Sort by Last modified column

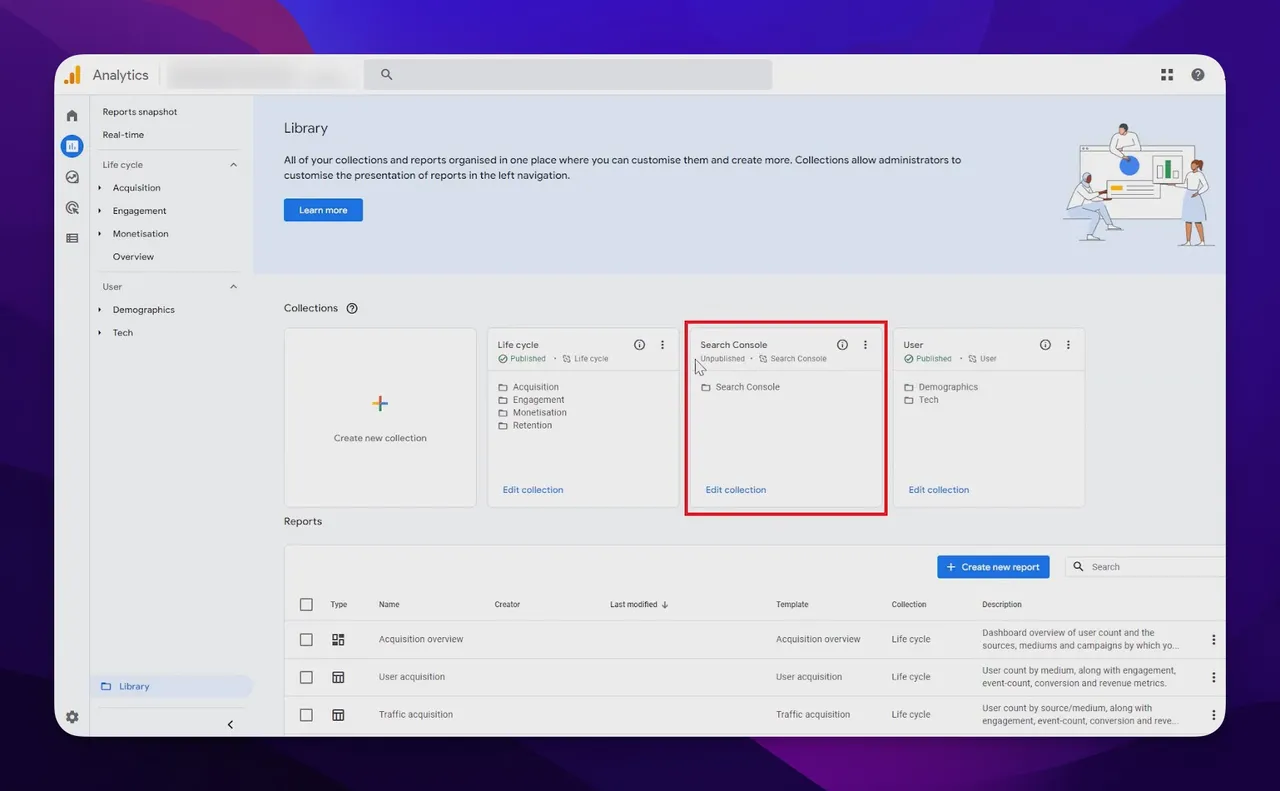tap(639, 605)
